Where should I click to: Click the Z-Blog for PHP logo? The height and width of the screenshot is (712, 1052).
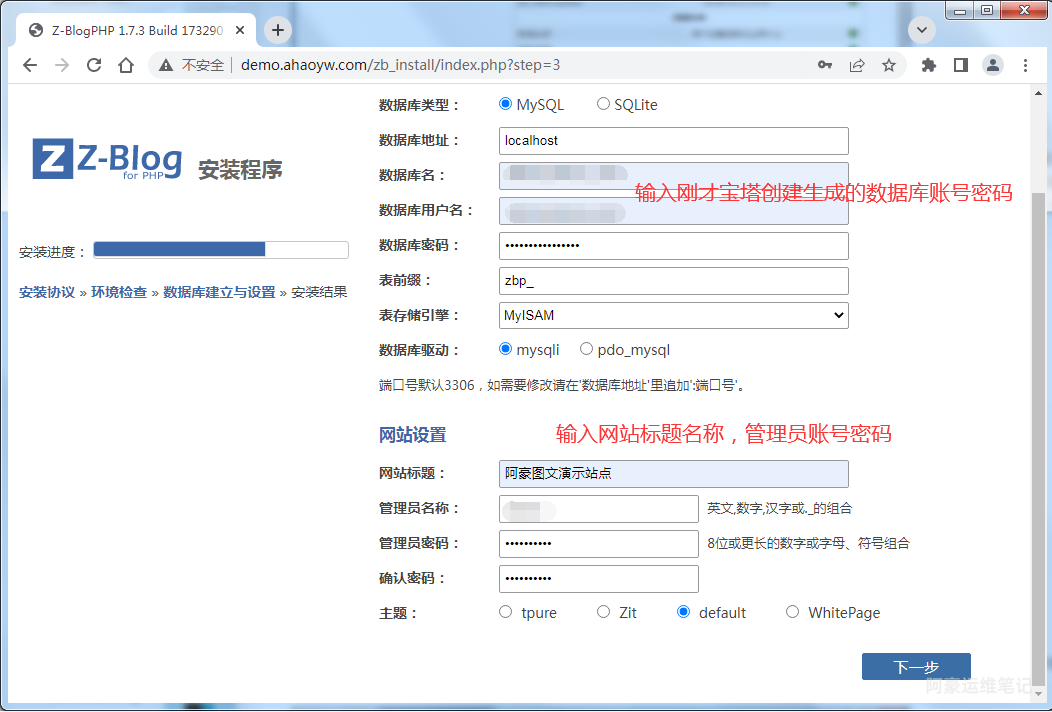[107, 158]
